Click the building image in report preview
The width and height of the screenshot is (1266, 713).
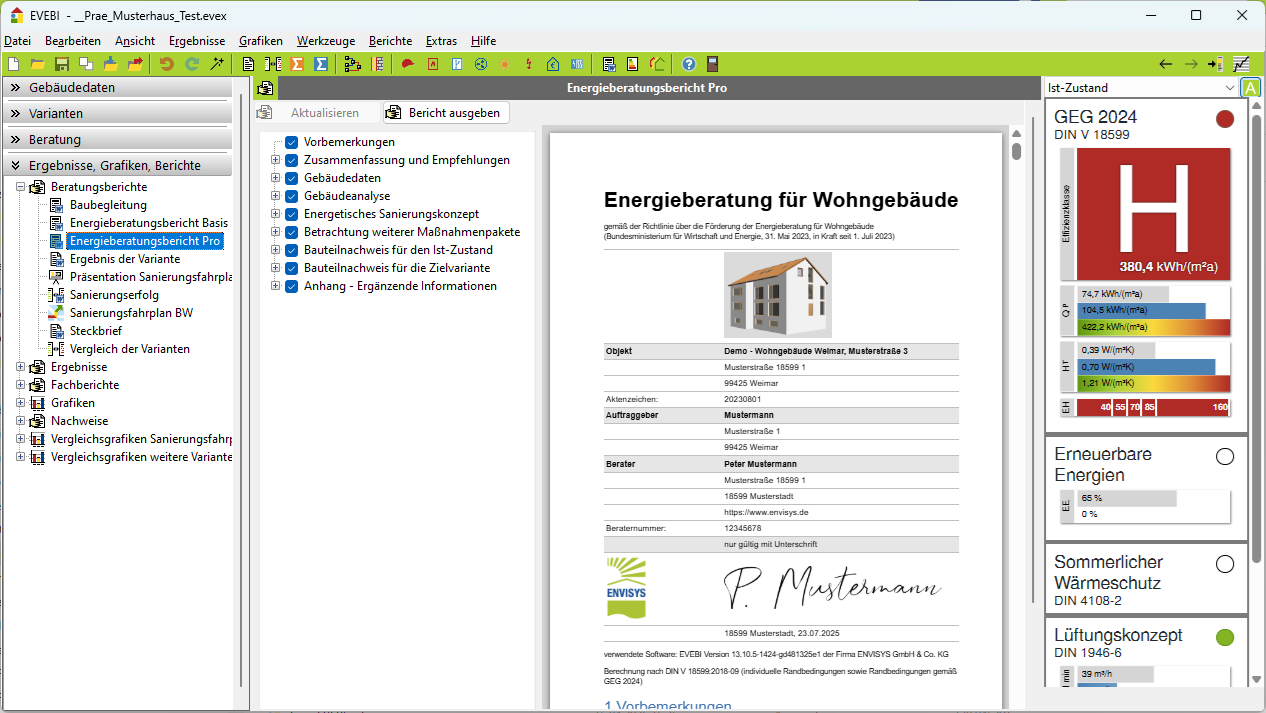[x=778, y=295]
